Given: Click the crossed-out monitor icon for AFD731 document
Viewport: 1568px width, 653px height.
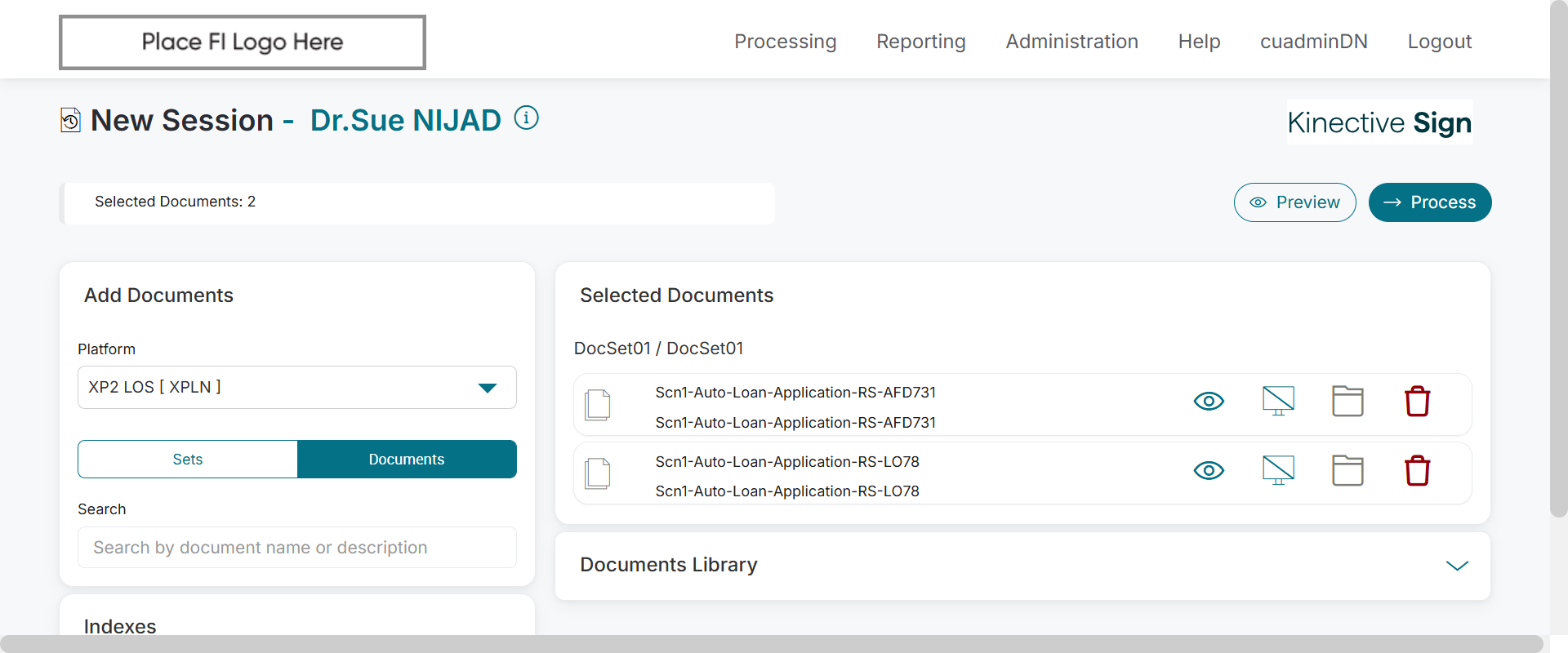Looking at the screenshot, I should point(1278,401).
